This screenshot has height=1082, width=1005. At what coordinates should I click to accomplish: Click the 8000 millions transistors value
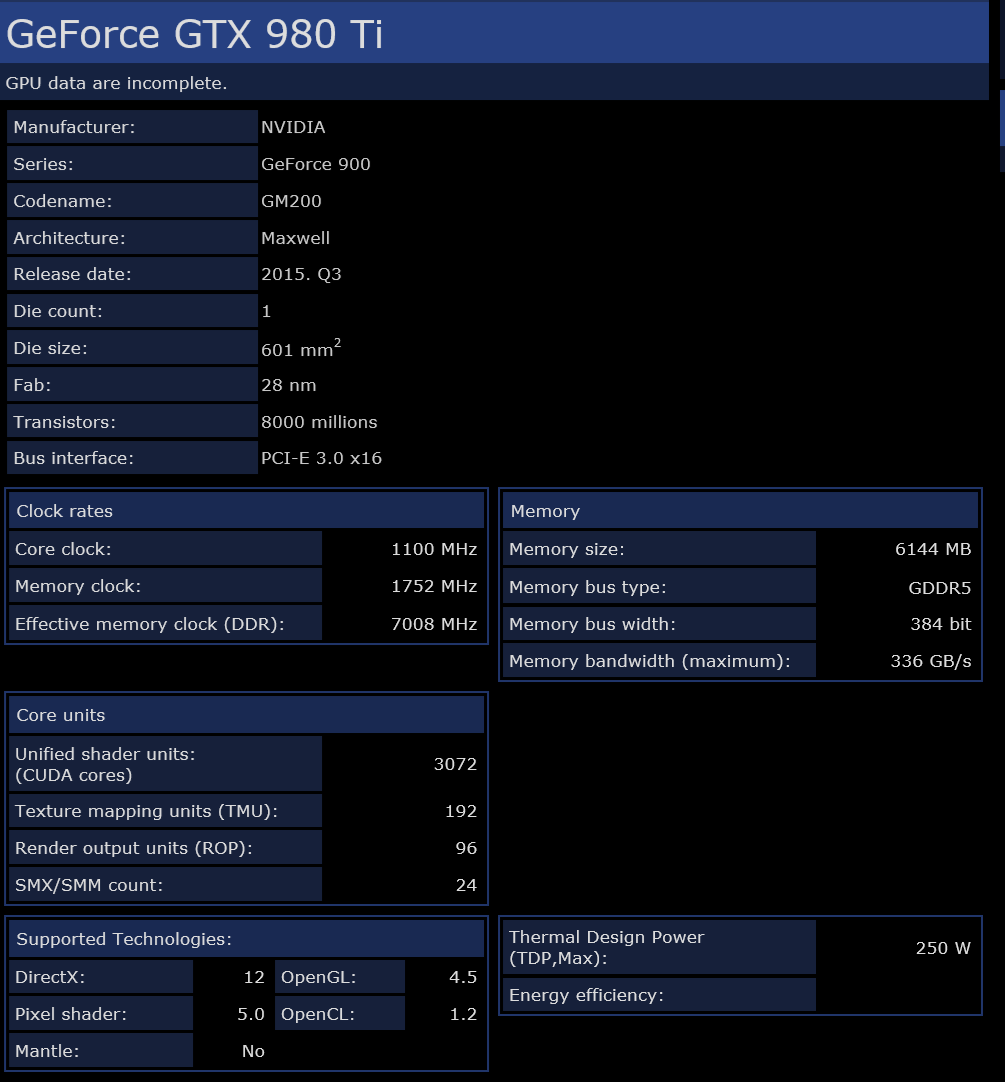point(319,422)
